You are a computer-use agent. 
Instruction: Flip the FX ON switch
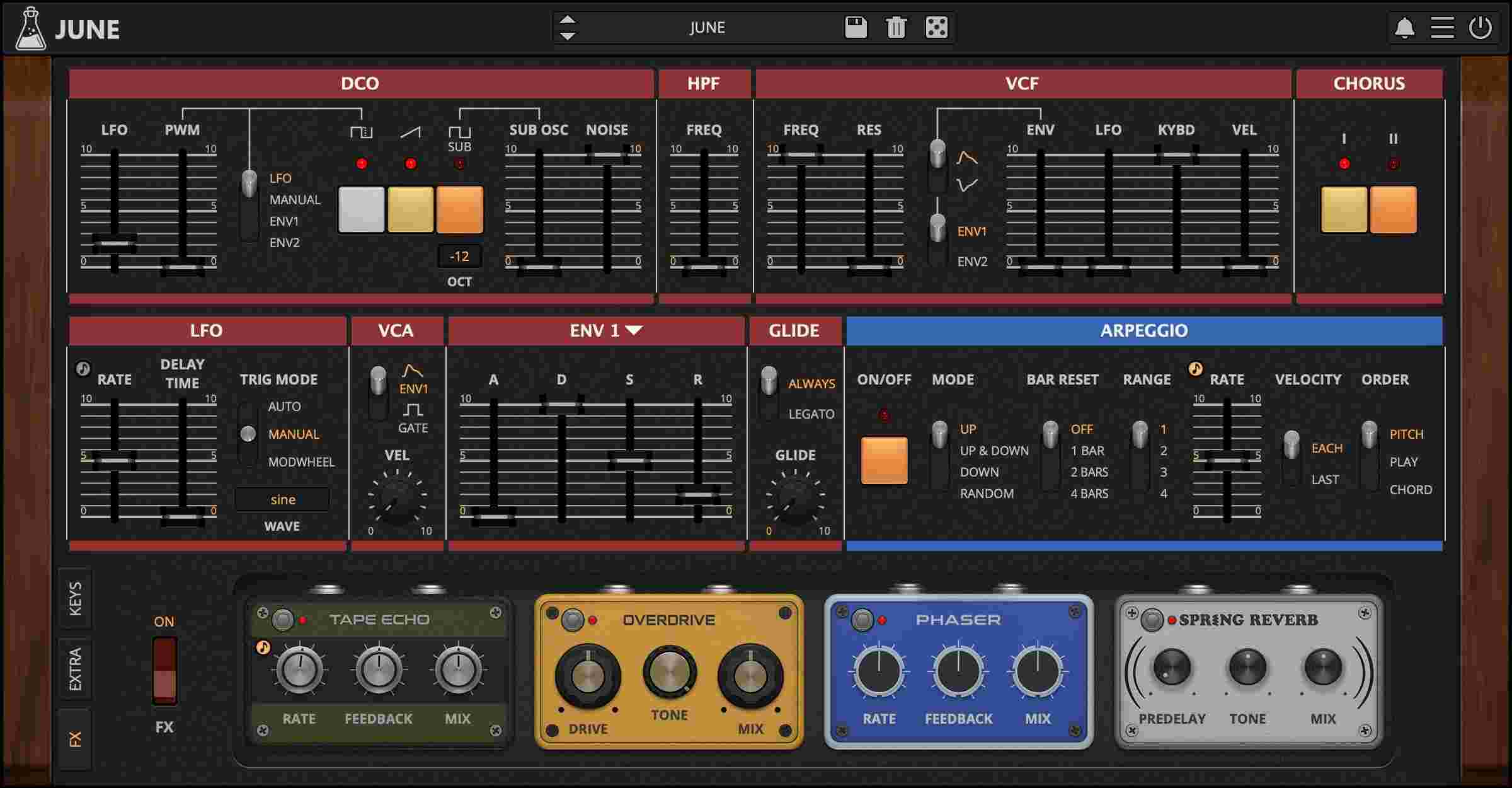click(x=164, y=671)
